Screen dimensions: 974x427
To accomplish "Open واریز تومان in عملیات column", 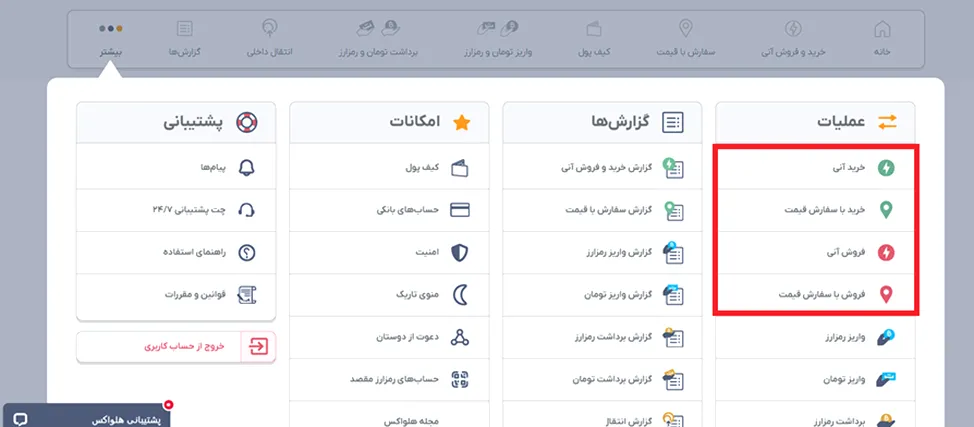I will (815, 379).
